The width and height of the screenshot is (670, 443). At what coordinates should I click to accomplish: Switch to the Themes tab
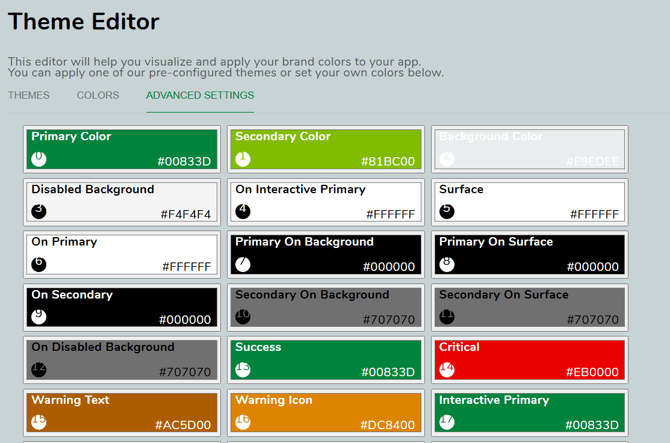coord(29,96)
